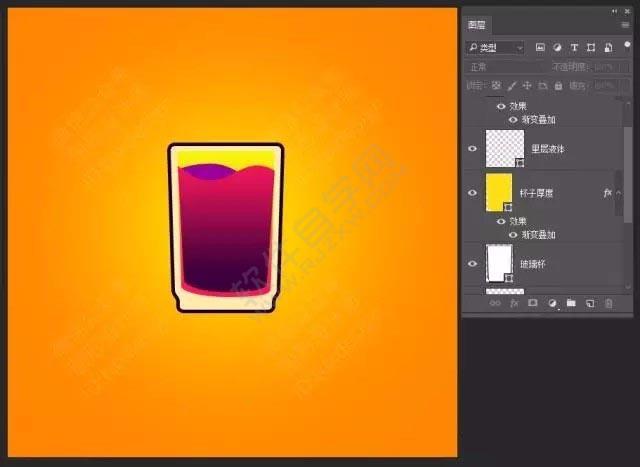Viewport: 640px width, 467px height.
Task: Click the yellow 杯子厚度 layer thumbnail
Action: (x=499, y=192)
